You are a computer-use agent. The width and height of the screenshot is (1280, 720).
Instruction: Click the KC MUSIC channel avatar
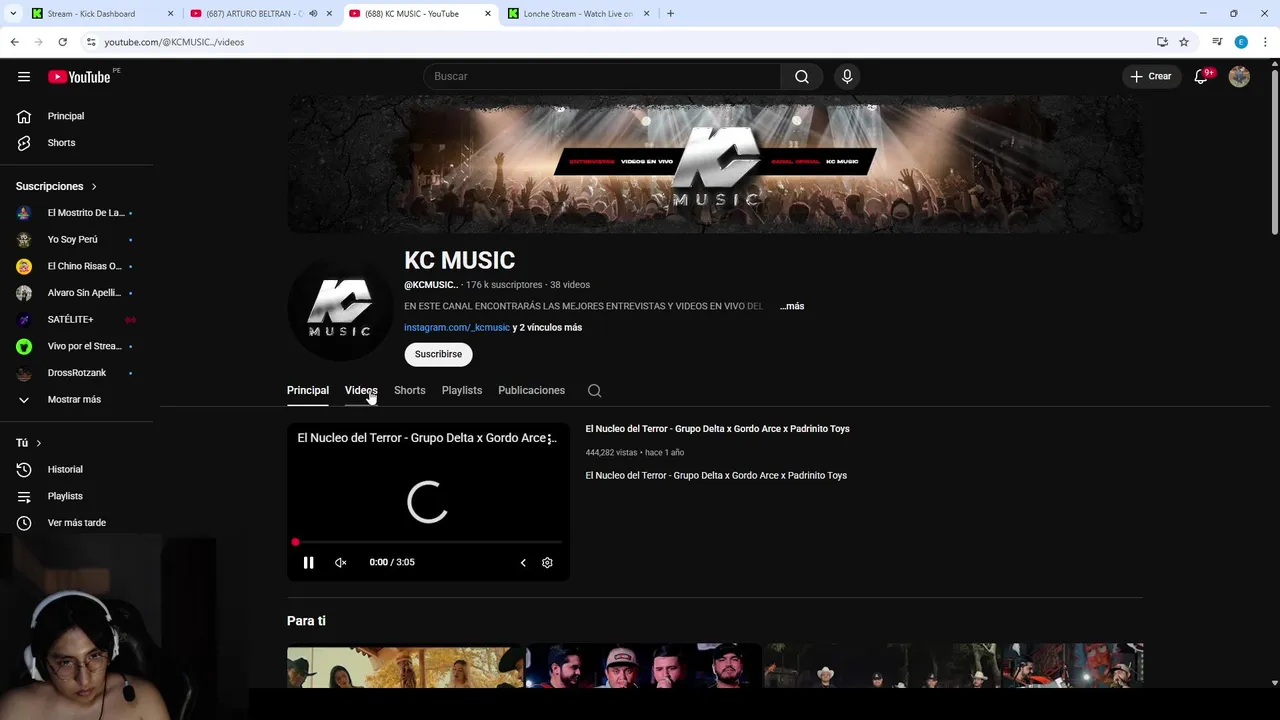340,308
